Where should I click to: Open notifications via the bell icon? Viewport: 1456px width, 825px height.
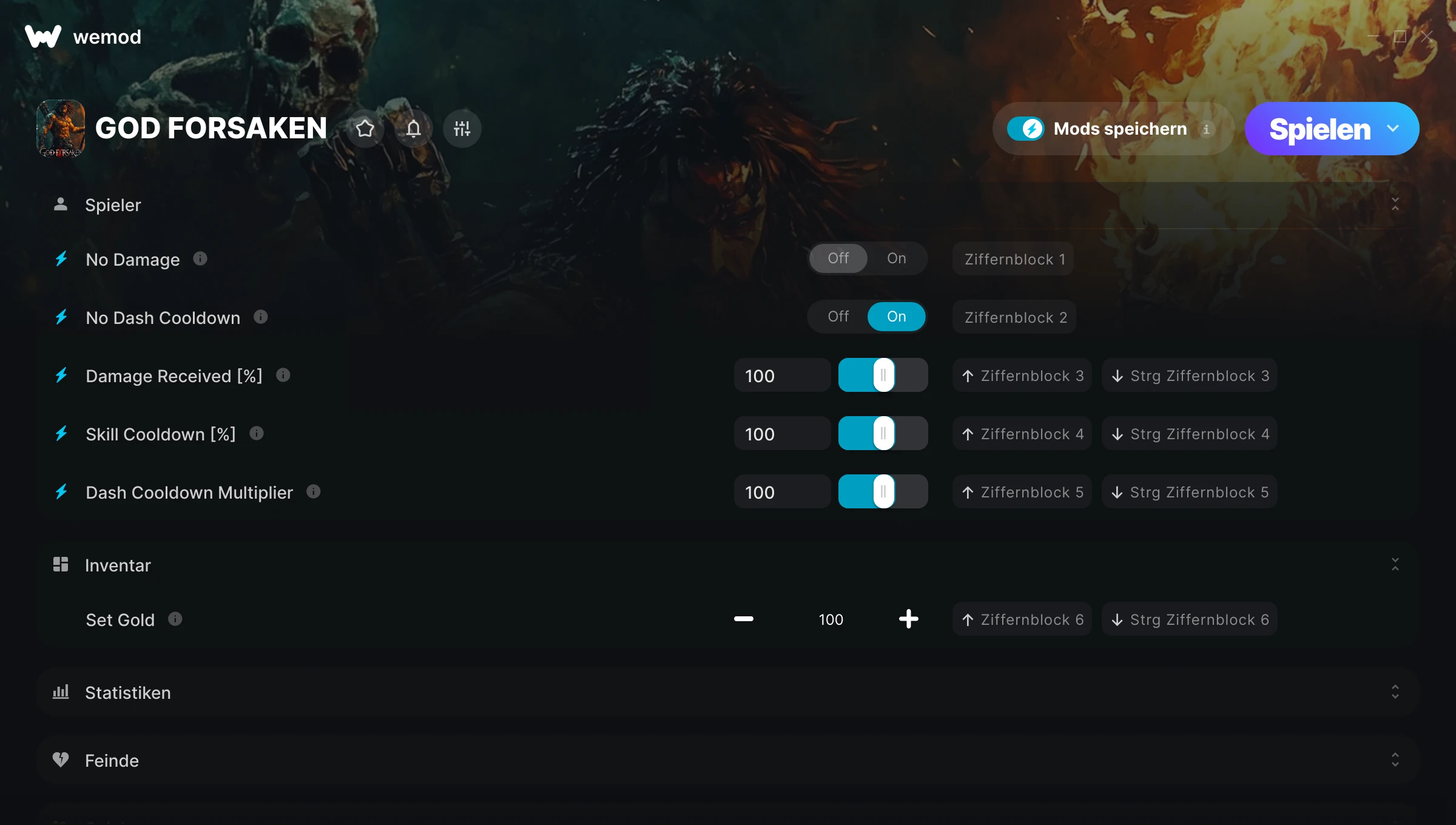point(413,129)
